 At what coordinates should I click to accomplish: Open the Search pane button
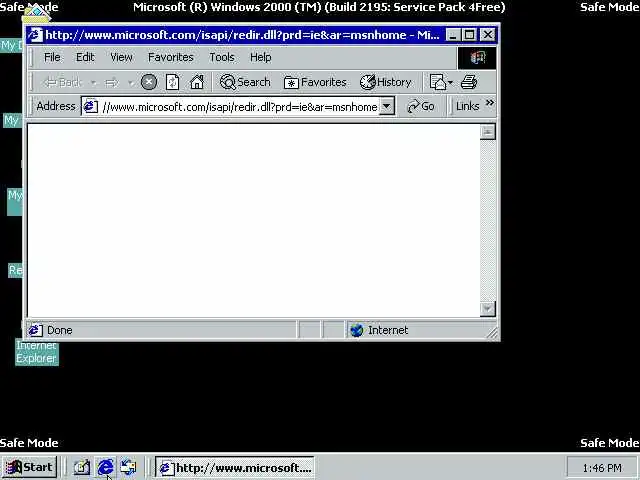(x=245, y=82)
